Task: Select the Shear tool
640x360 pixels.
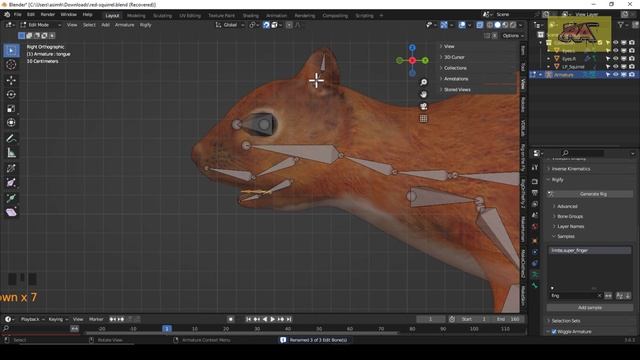Action: pos(11,213)
